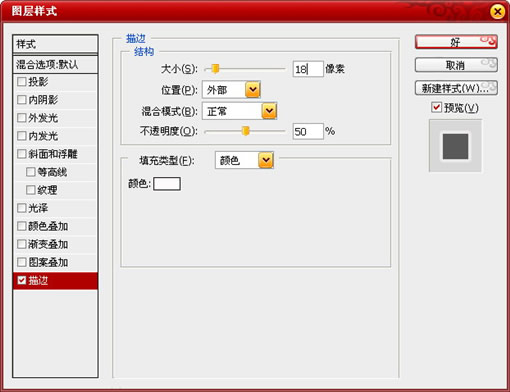Image resolution: width=510 pixels, height=392 pixels.
Task: Open the 颜色 stroke color swatch
Action: point(167,184)
